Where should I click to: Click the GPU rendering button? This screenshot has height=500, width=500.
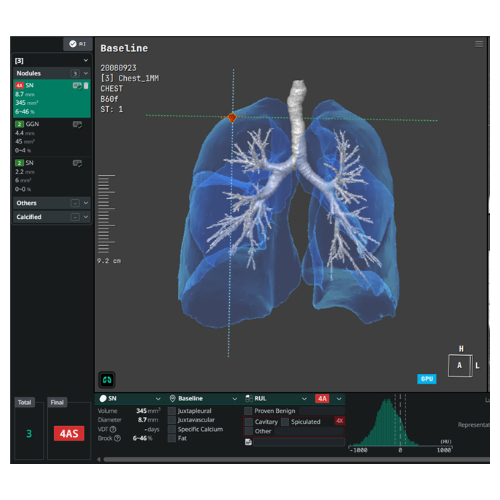click(427, 379)
